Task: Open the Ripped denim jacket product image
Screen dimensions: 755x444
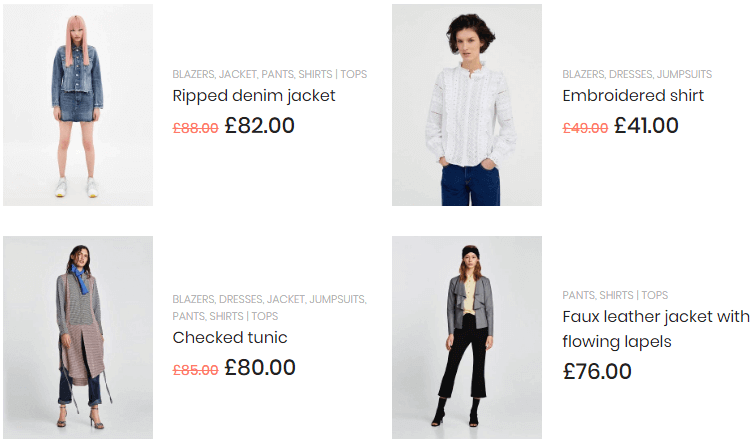Action: [x=78, y=105]
